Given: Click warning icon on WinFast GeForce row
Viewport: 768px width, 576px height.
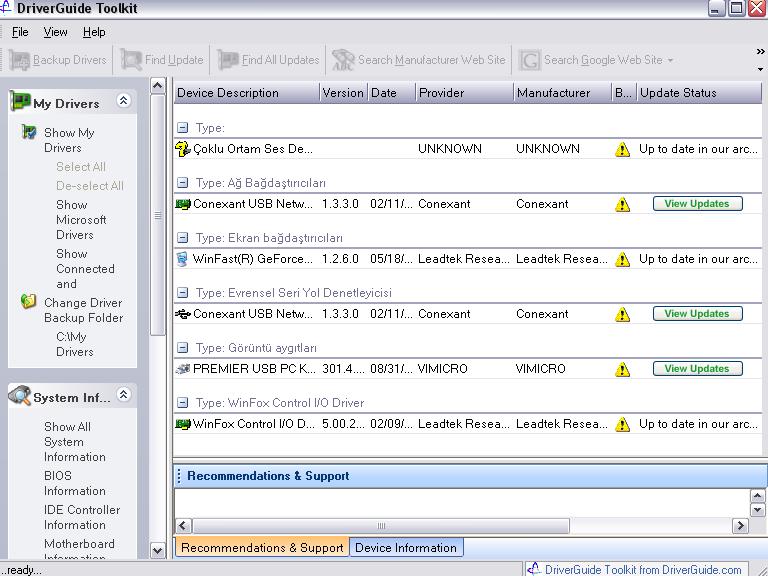Looking at the screenshot, I should point(623,259).
